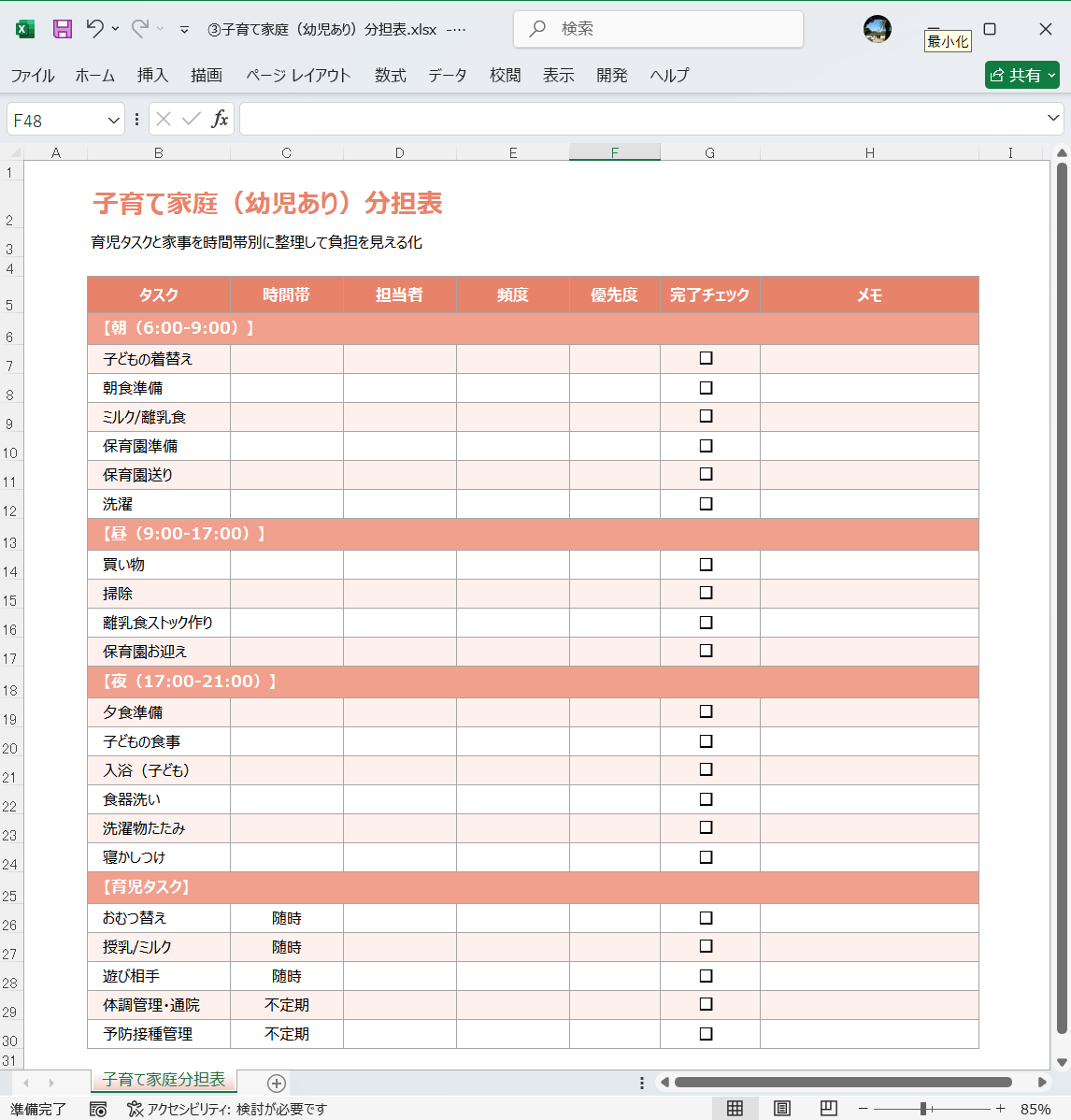Check the box for 夕食準備
The image size is (1071, 1120).
pos(707,711)
